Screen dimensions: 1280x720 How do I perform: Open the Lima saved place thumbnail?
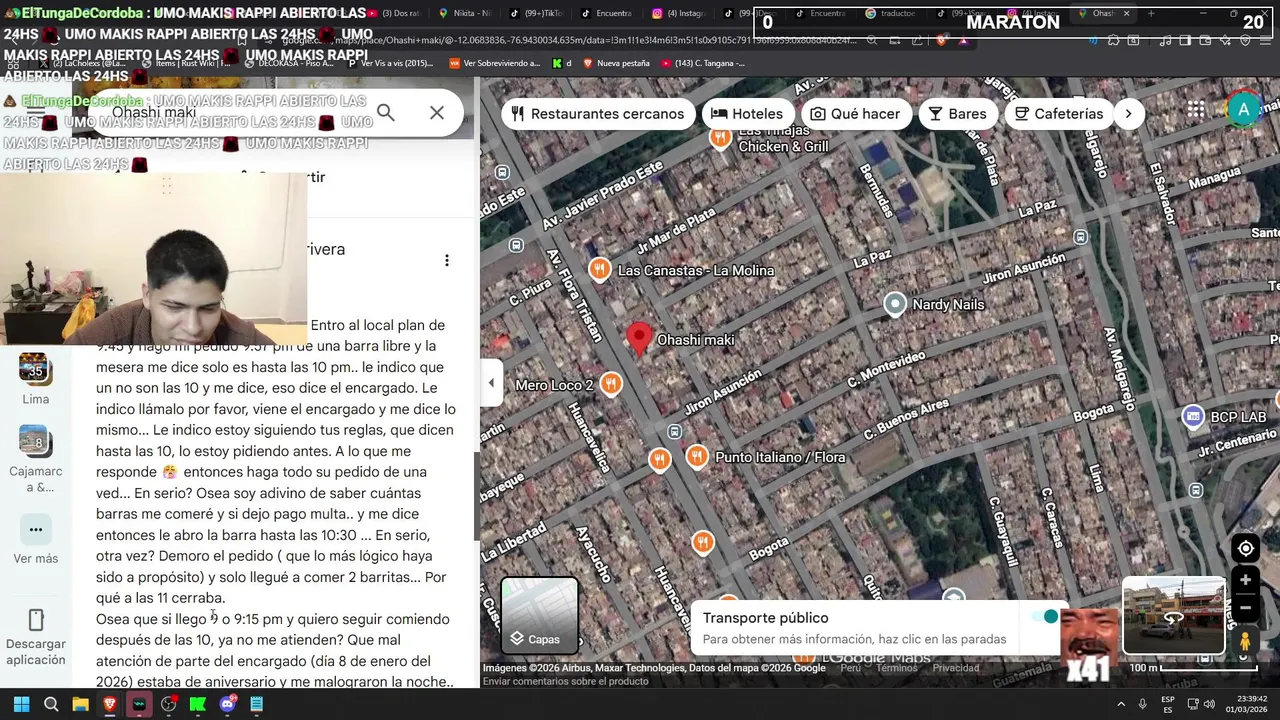(x=35, y=368)
